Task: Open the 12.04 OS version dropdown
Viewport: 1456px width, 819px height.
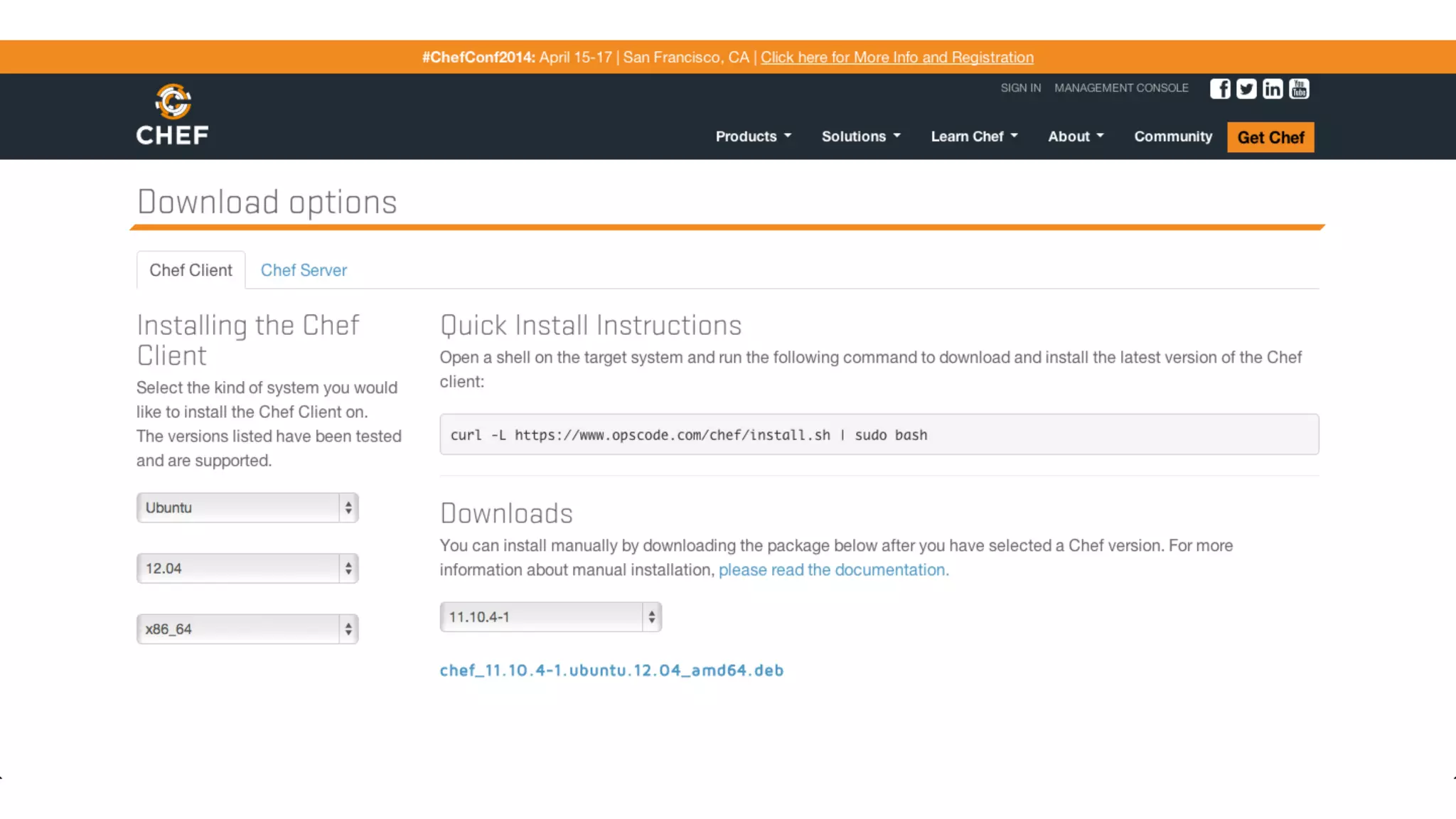Action: (x=247, y=568)
